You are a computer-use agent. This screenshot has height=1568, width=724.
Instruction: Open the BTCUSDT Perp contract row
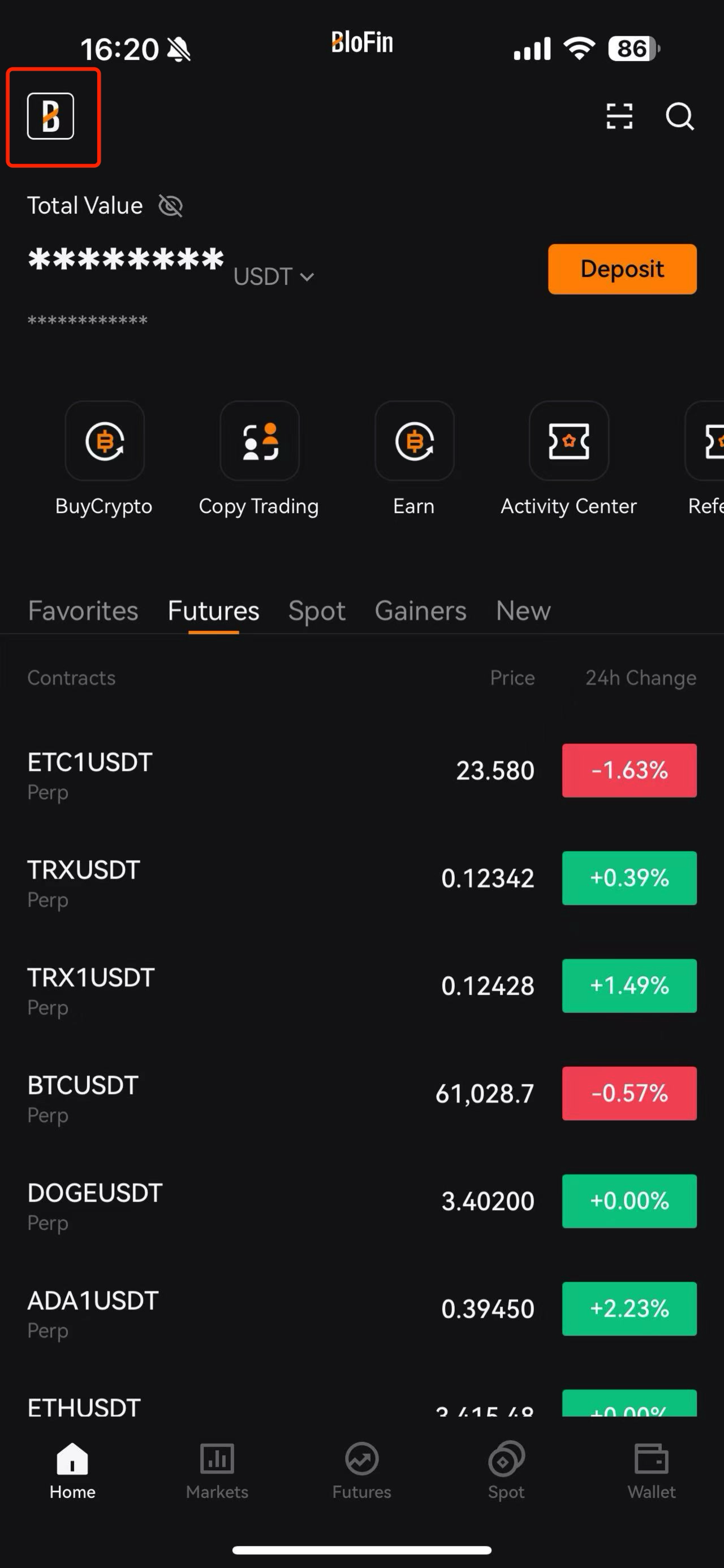[361, 1093]
